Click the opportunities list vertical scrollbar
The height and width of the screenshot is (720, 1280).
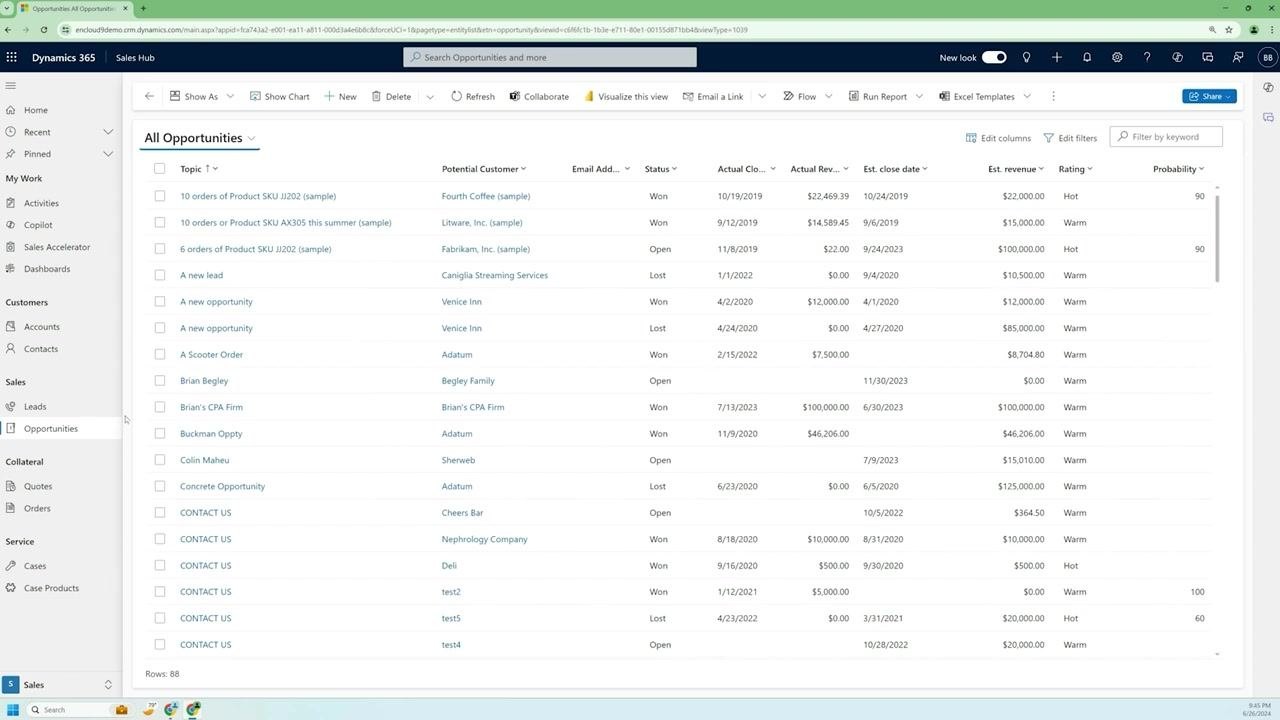click(1217, 238)
